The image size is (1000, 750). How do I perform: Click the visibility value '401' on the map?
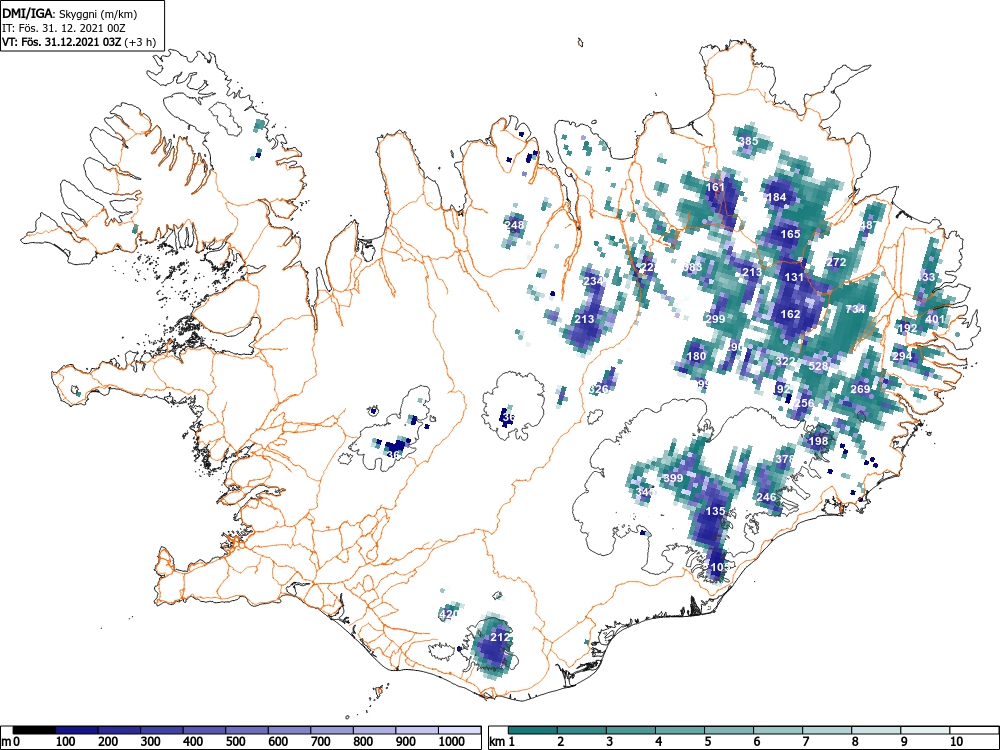(x=935, y=319)
